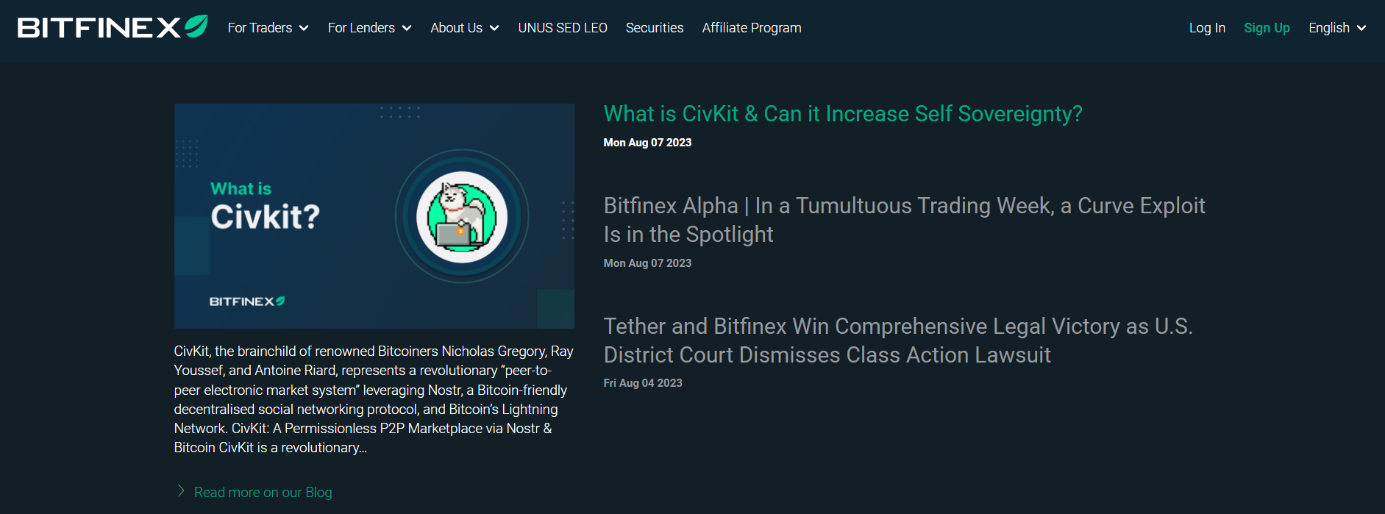Open the Securities menu item

click(x=654, y=28)
